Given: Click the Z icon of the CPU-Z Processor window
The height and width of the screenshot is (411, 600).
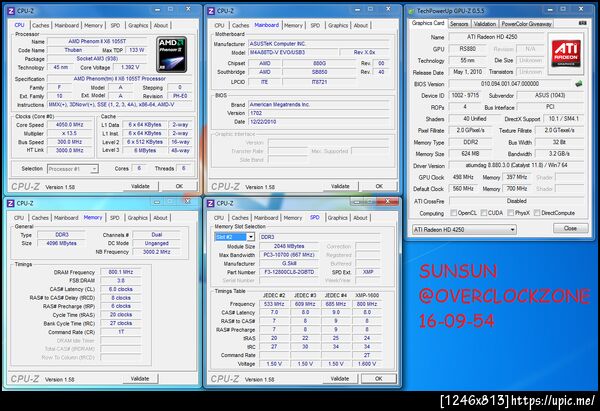Looking at the screenshot, I should (11, 11).
